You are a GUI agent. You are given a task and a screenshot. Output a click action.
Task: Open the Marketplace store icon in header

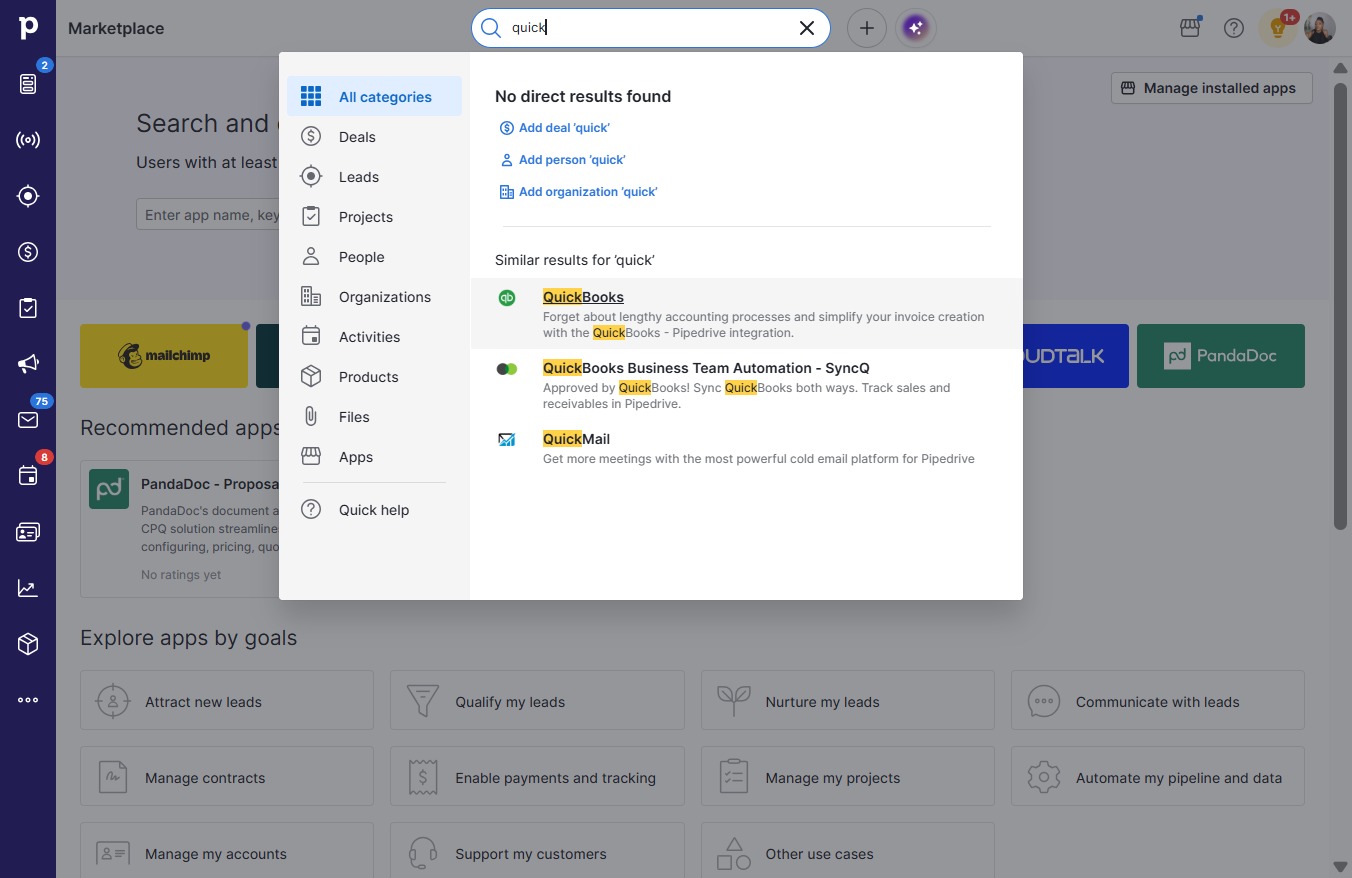[x=1190, y=28]
